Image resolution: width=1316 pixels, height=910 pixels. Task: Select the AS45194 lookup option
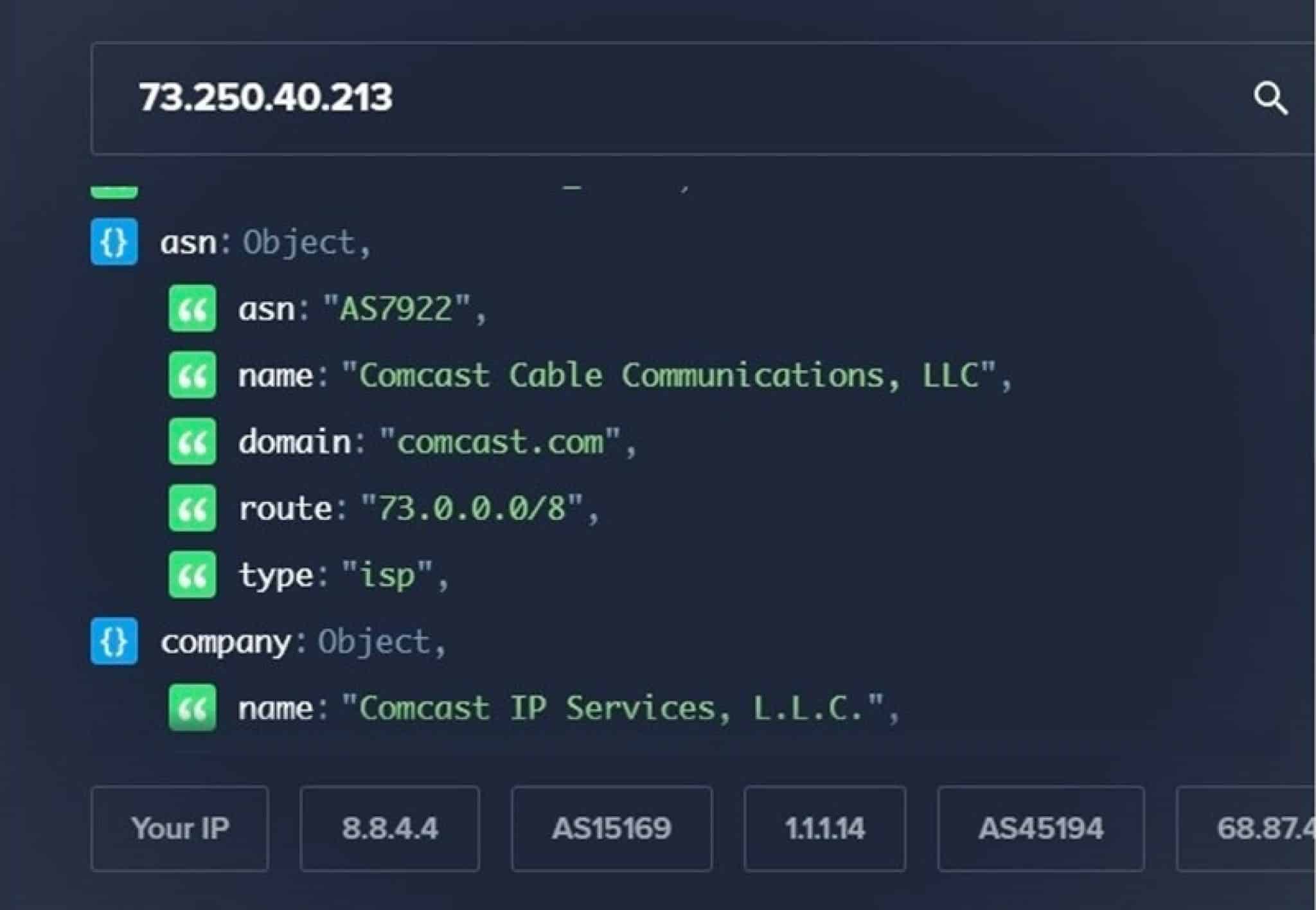1041,828
